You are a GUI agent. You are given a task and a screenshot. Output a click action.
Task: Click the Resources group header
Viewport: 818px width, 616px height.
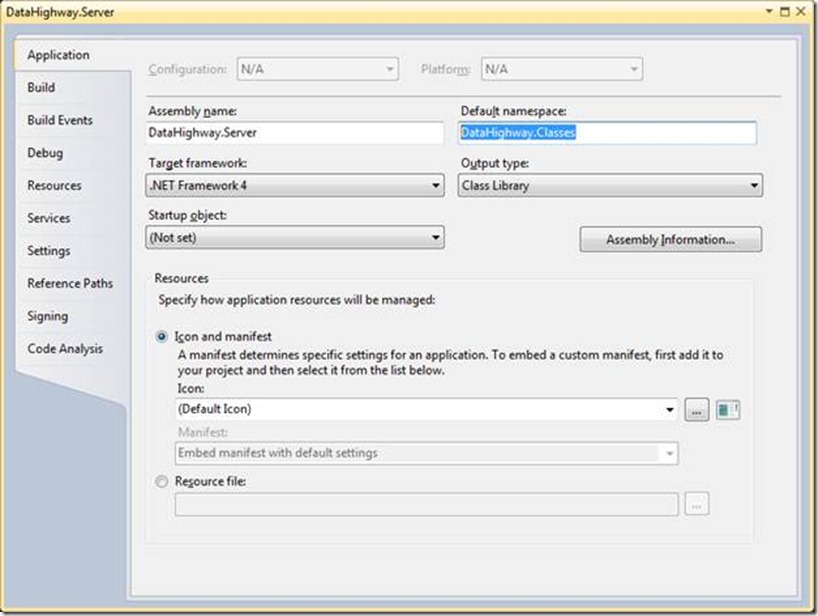[x=182, y=278]
